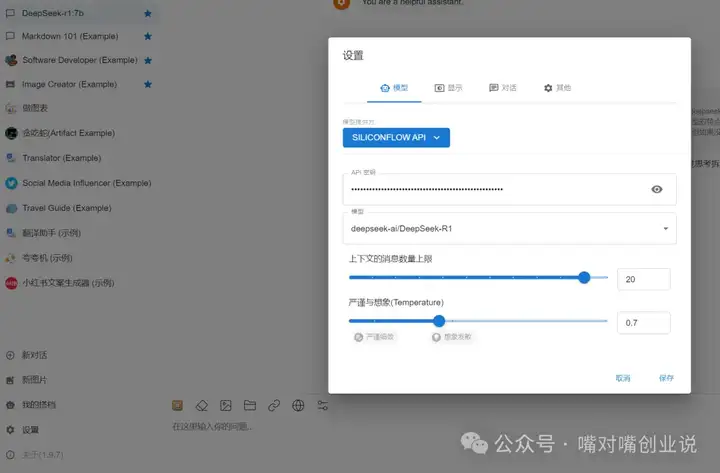The width and height of the screenshot is (720, 473).
Task: Switch to the 显示 settings tab
Action: (x=448, y=88)
